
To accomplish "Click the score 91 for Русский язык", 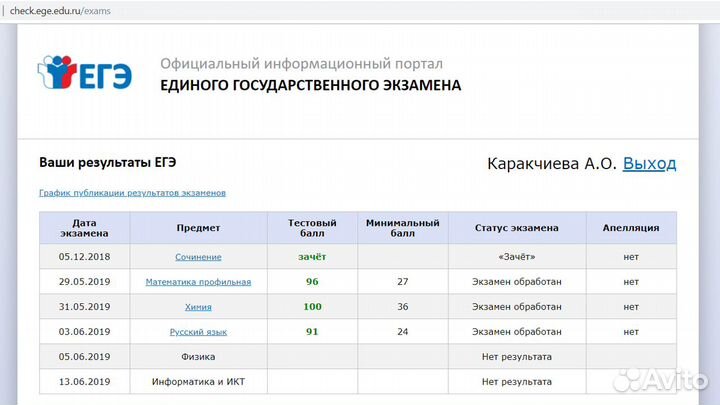I will 312,332.
